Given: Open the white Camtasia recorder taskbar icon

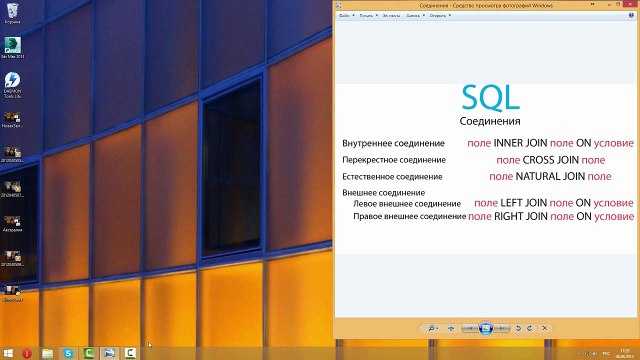Looking at the screenshot, I should coord(130,353).
